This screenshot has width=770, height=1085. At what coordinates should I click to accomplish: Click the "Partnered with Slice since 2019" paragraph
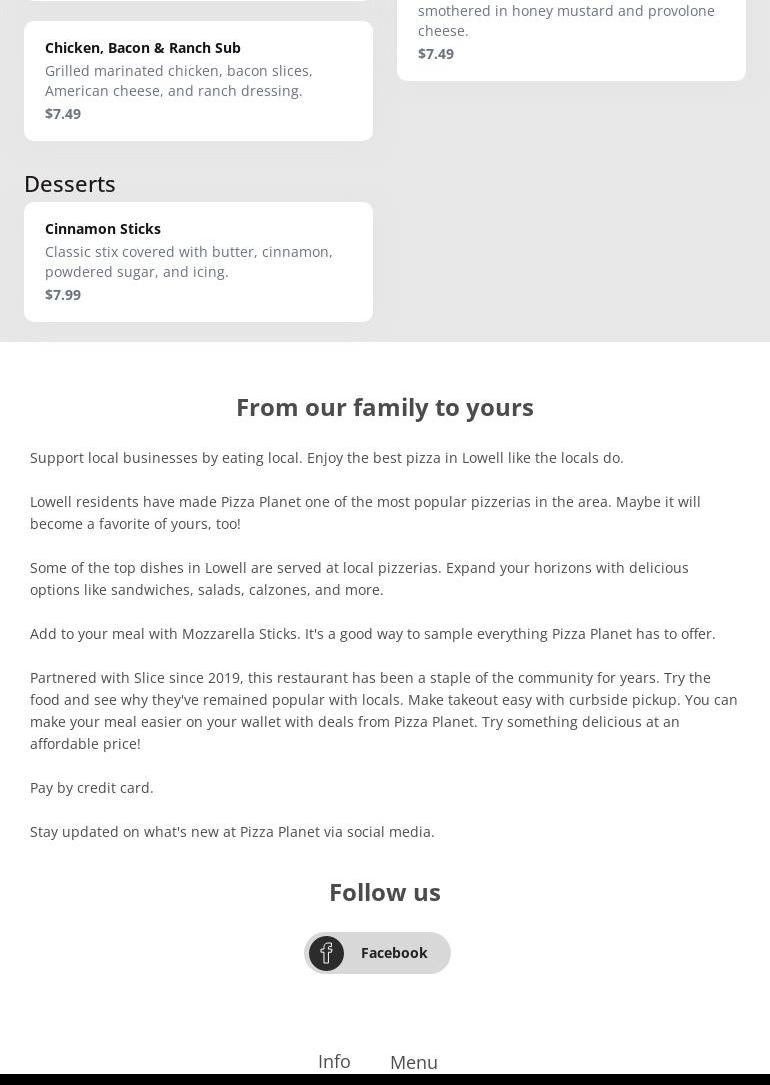384,710
